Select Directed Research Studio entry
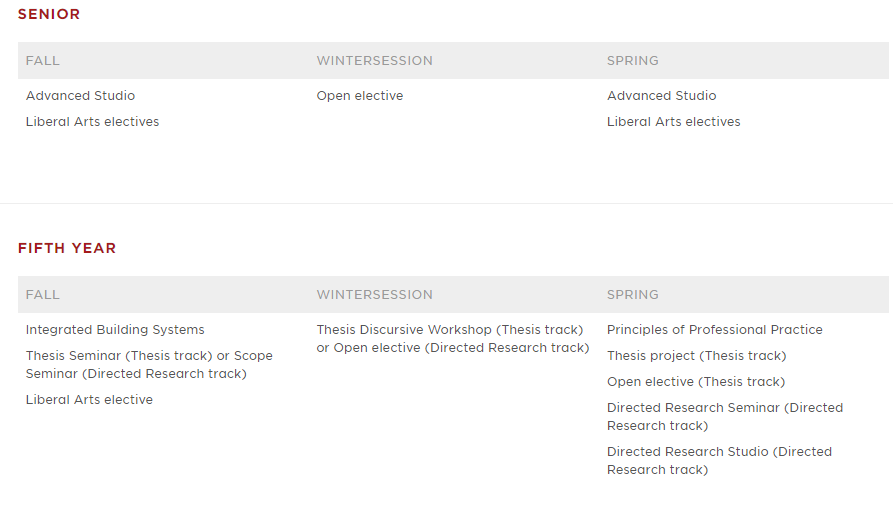The width and height of the screenshot is (893, 515). [719, 461]
